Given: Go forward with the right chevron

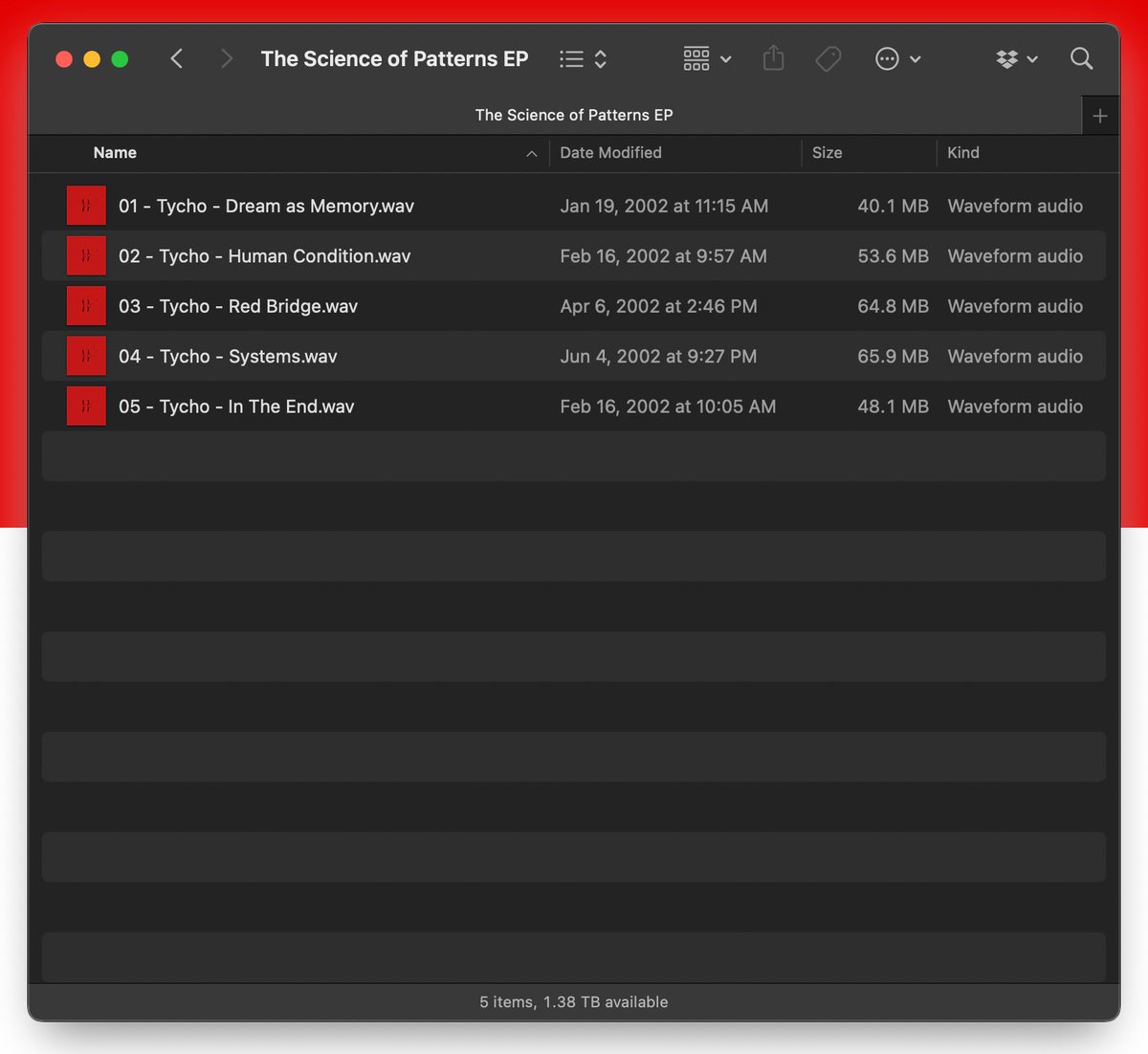Looking at the screenshot, I should pyautogui.click(x=227, y=59).
